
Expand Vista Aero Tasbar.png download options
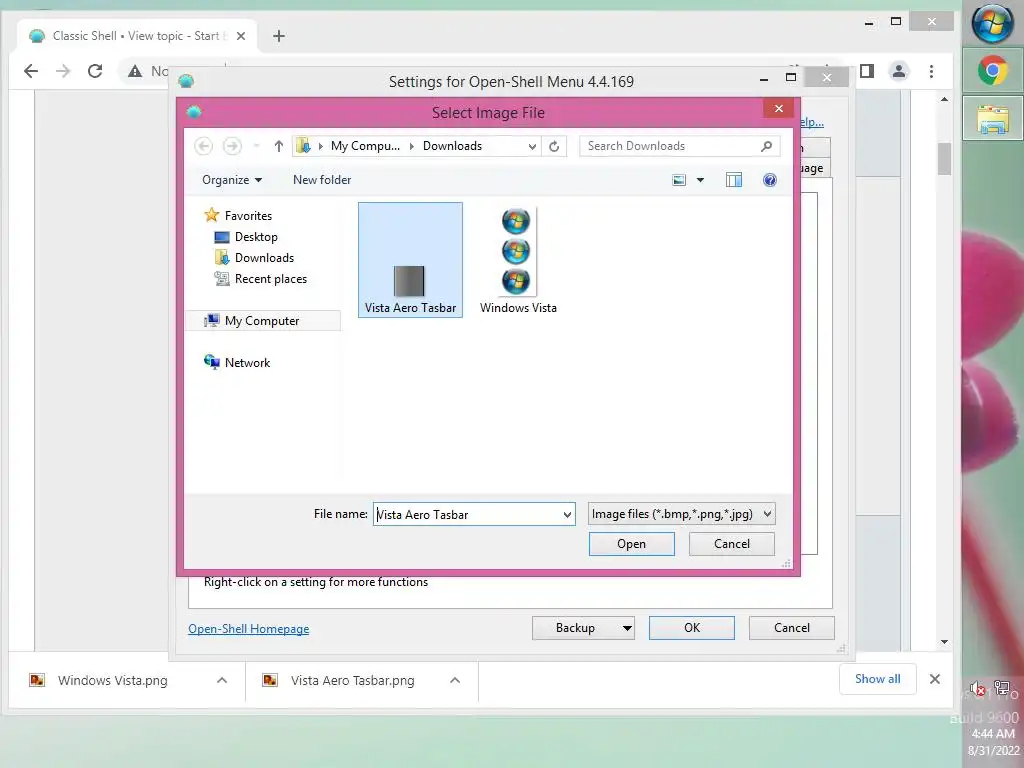tap(455, 680)
